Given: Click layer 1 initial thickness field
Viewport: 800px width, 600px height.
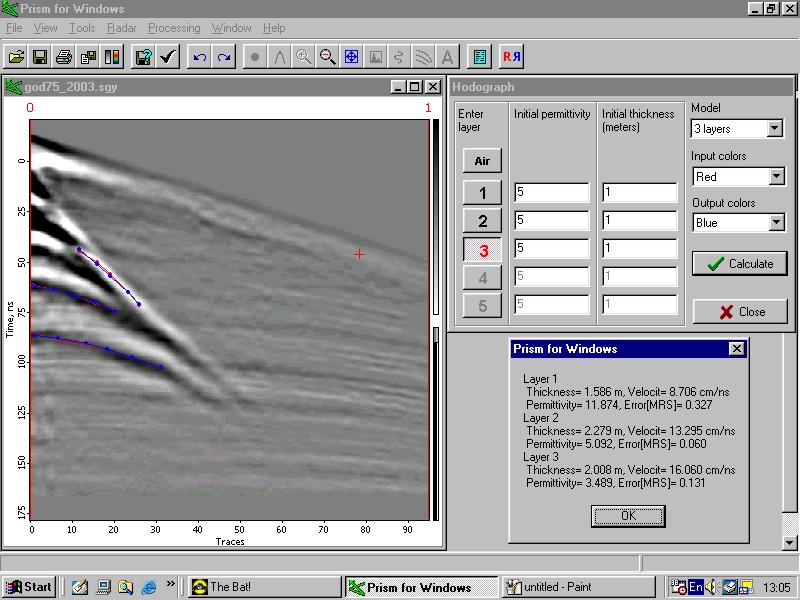Looking at the screenshot, I should click(640, 192).
